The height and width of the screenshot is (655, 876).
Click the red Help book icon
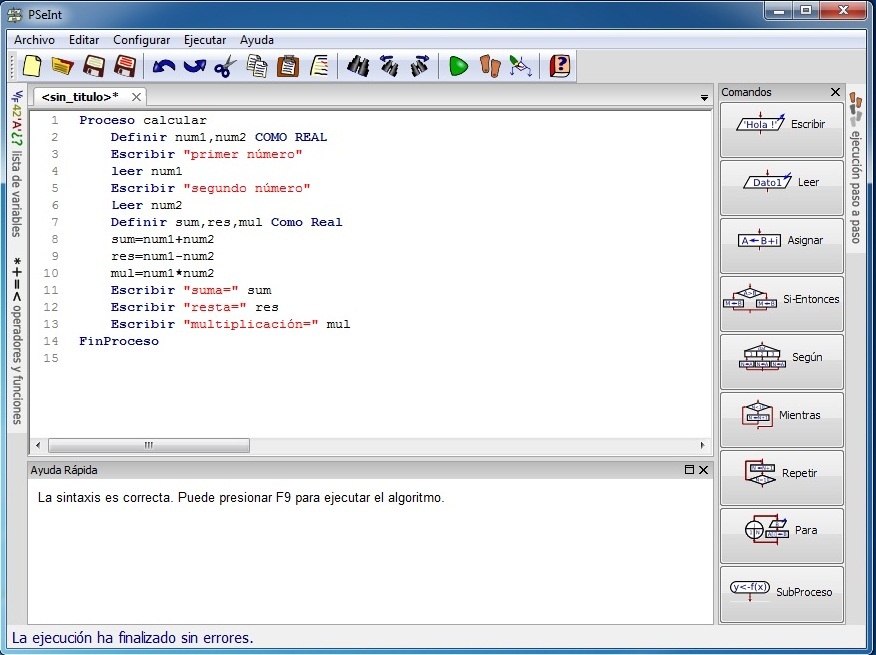(x=558, y=66)
